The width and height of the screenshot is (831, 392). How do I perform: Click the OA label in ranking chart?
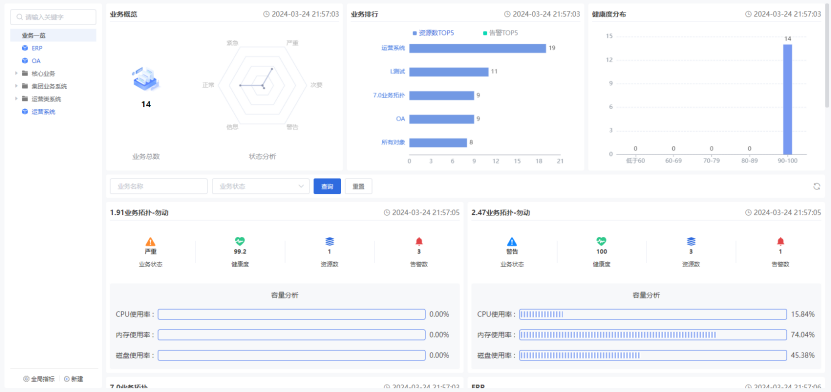point(401,119)
